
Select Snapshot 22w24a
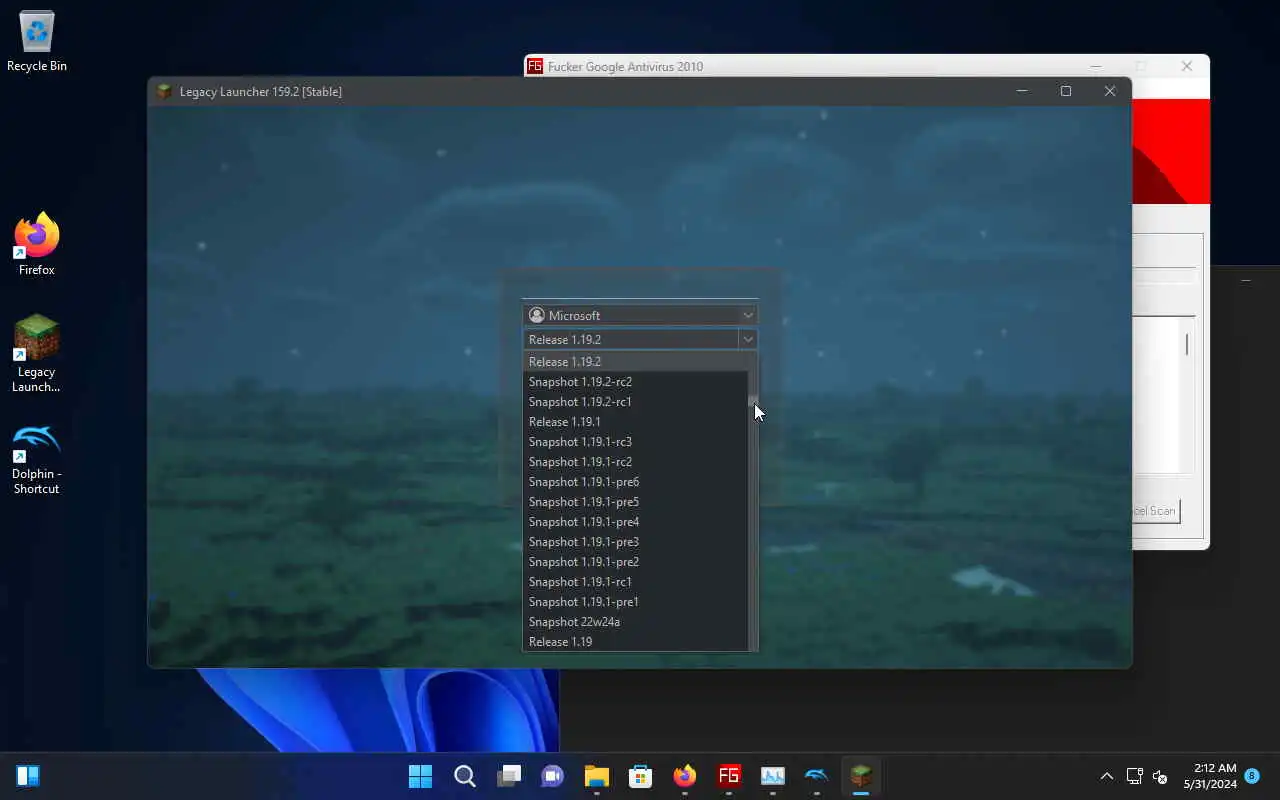pos(635,622)
